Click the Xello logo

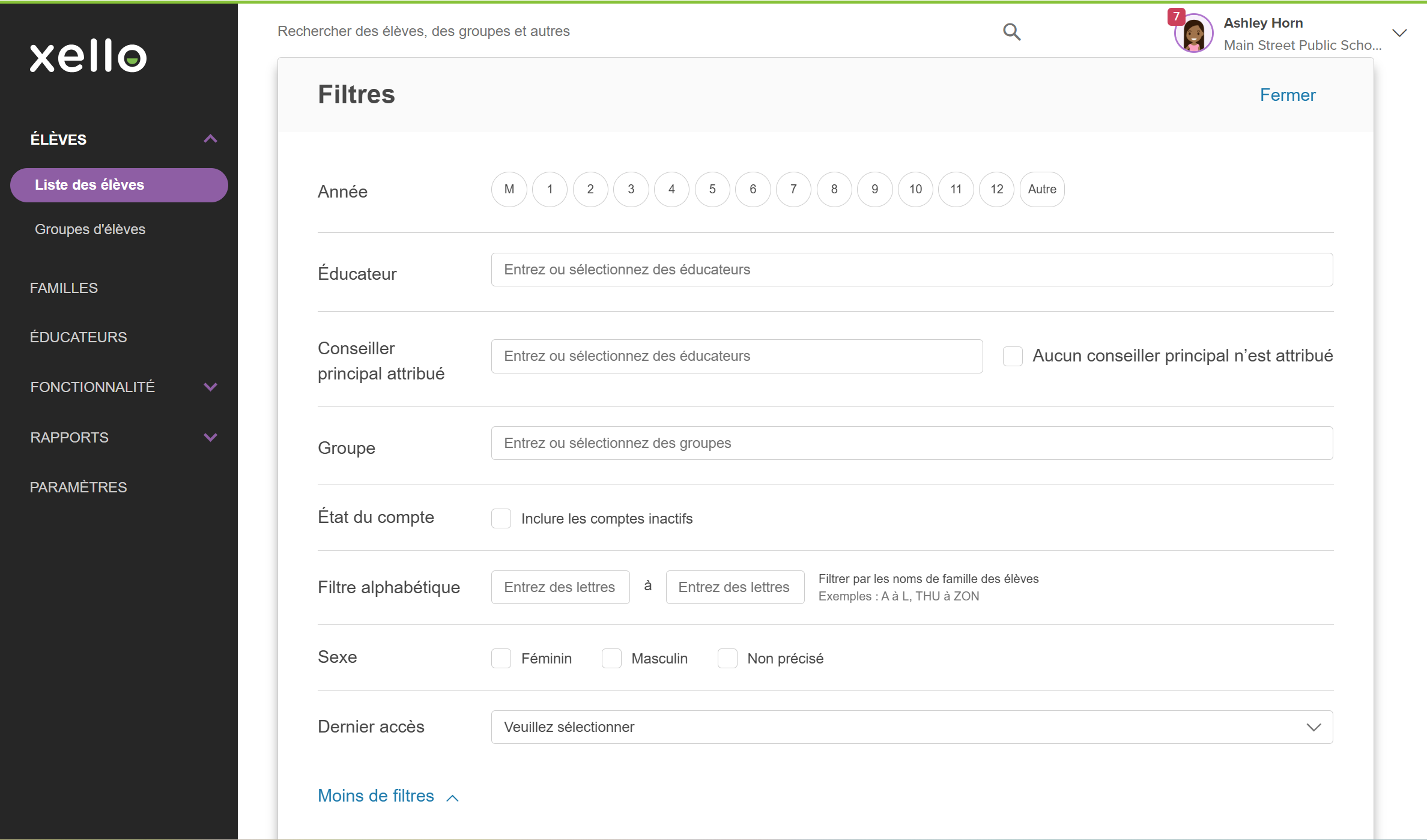click(88, 56)
